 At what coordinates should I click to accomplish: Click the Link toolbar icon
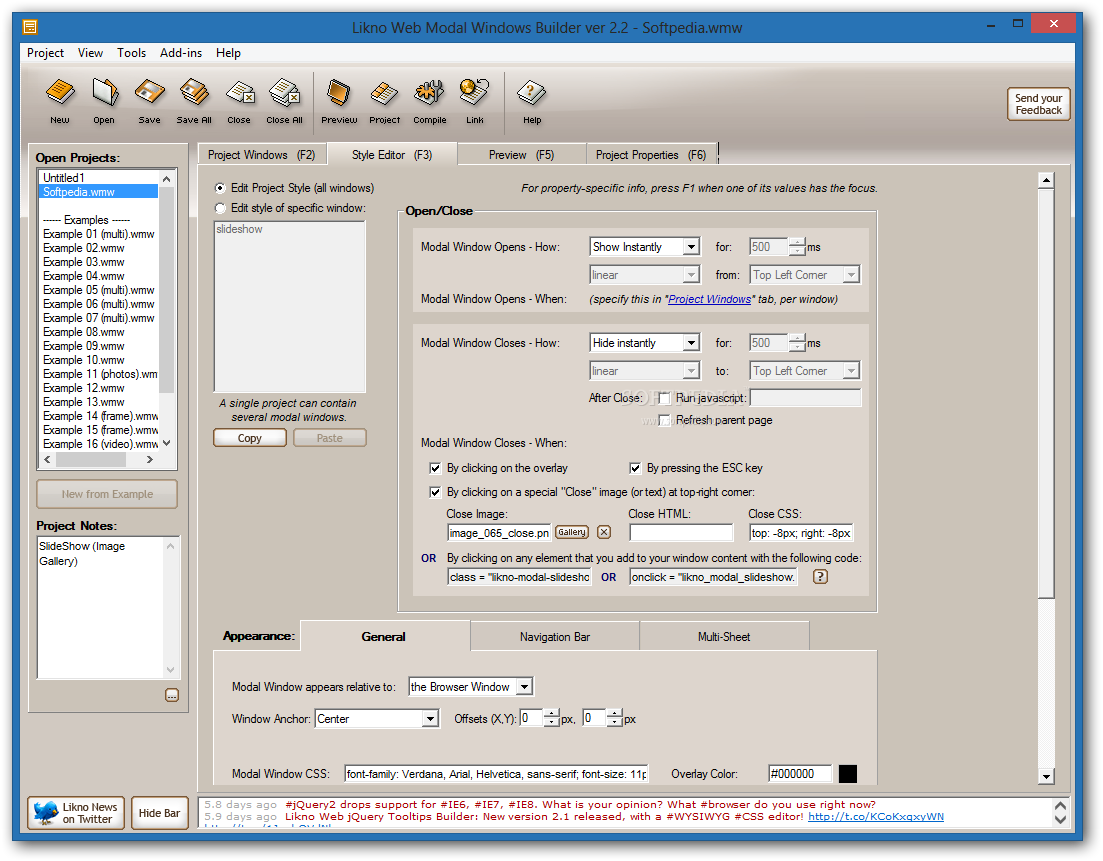pos(475,101)
